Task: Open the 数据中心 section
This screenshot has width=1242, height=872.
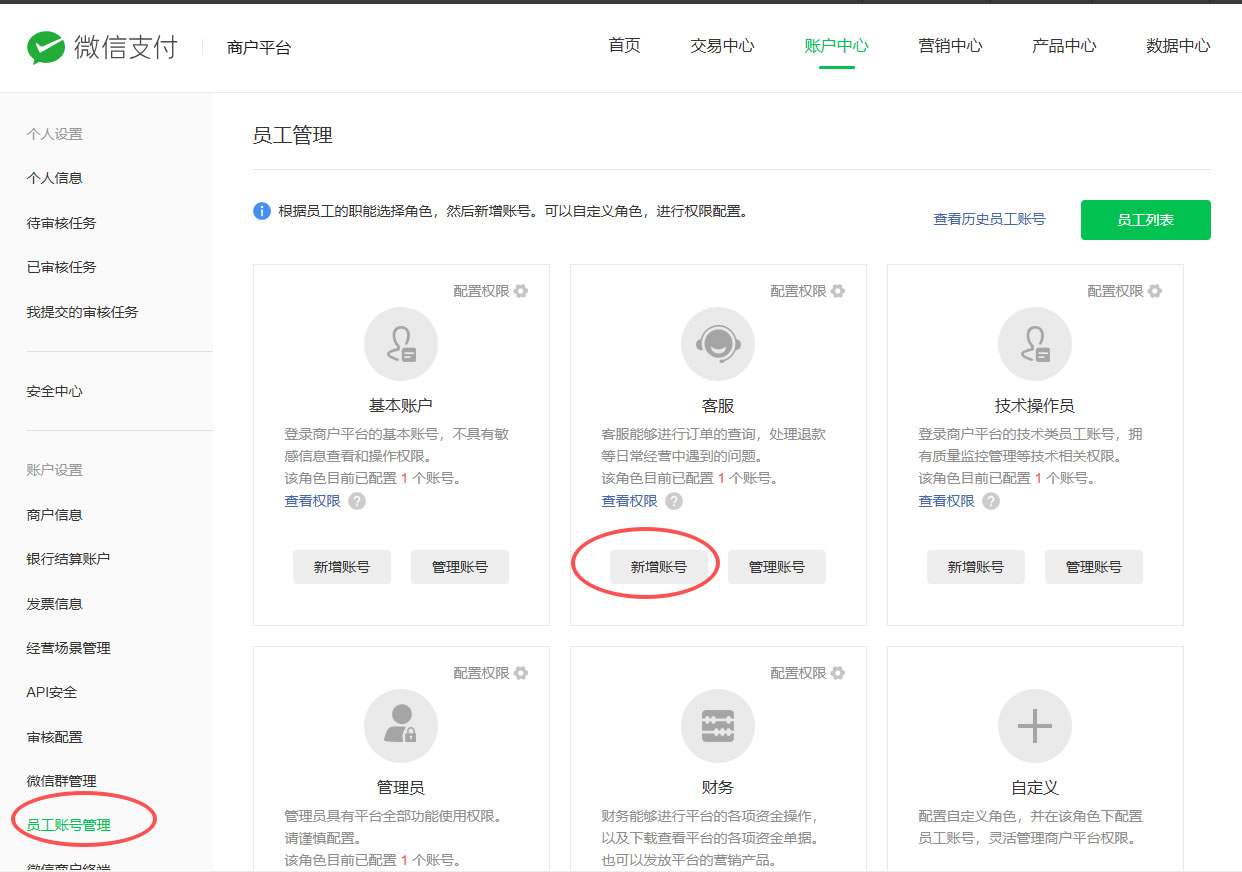Action: tap(1177, 45)
